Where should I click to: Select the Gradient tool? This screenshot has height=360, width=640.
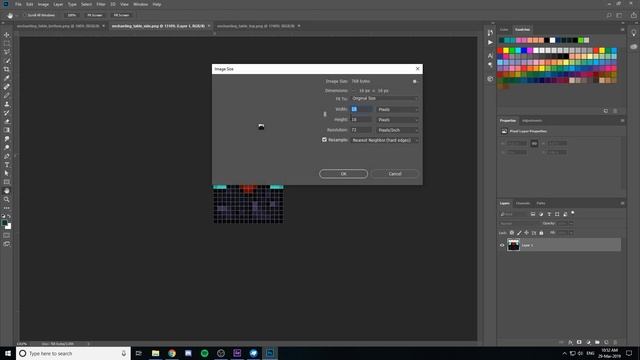click(x=7, y=130)
